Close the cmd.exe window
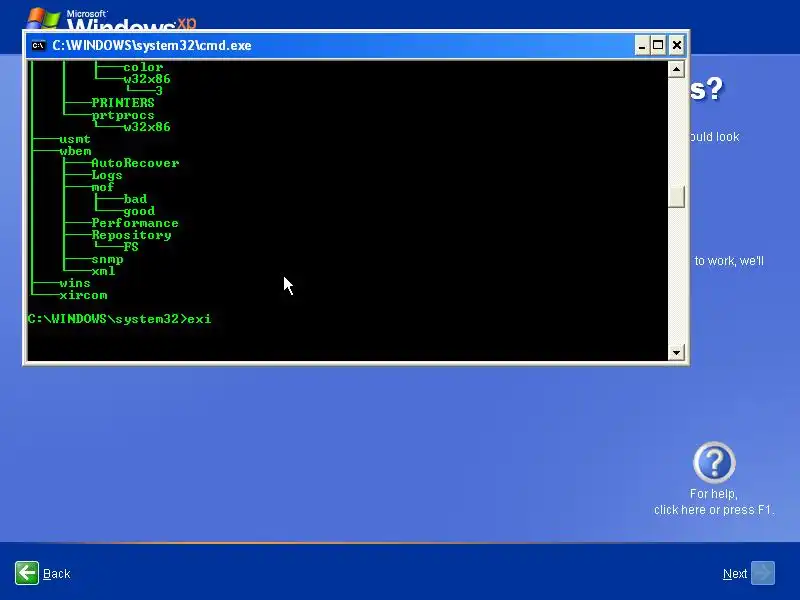800x600 pixels. tap(677, 45)
